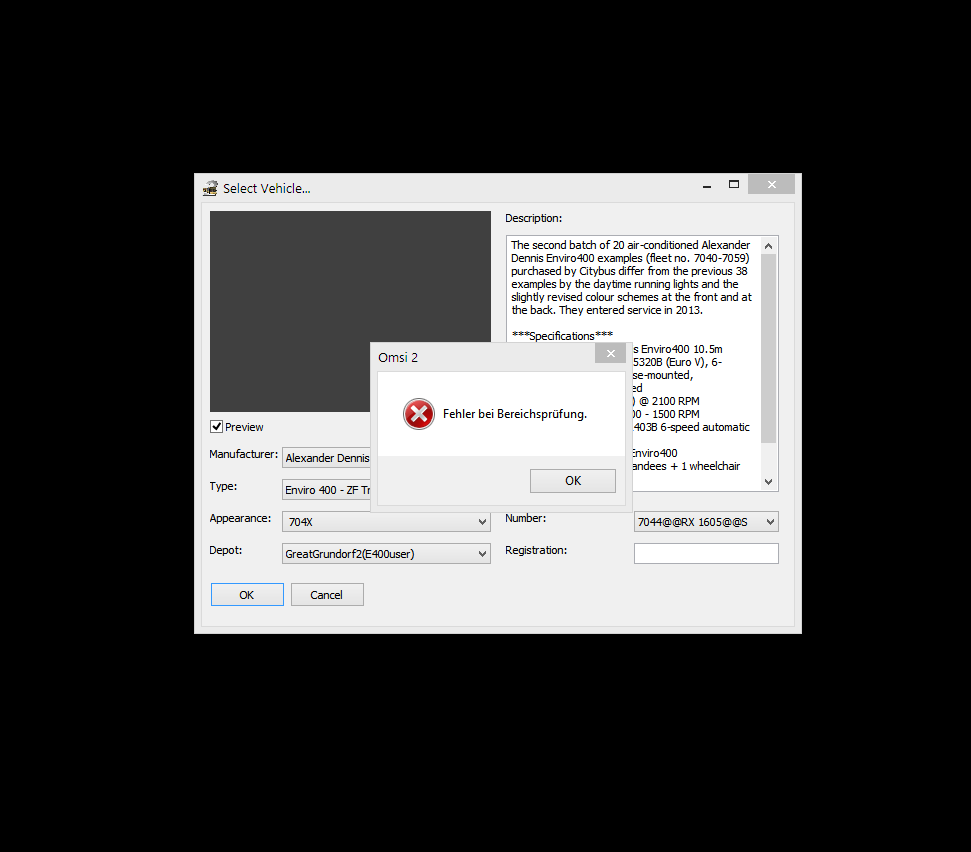Click the 'Registration:' label
This screenshot has width=971, height=852.
[536, 550]
